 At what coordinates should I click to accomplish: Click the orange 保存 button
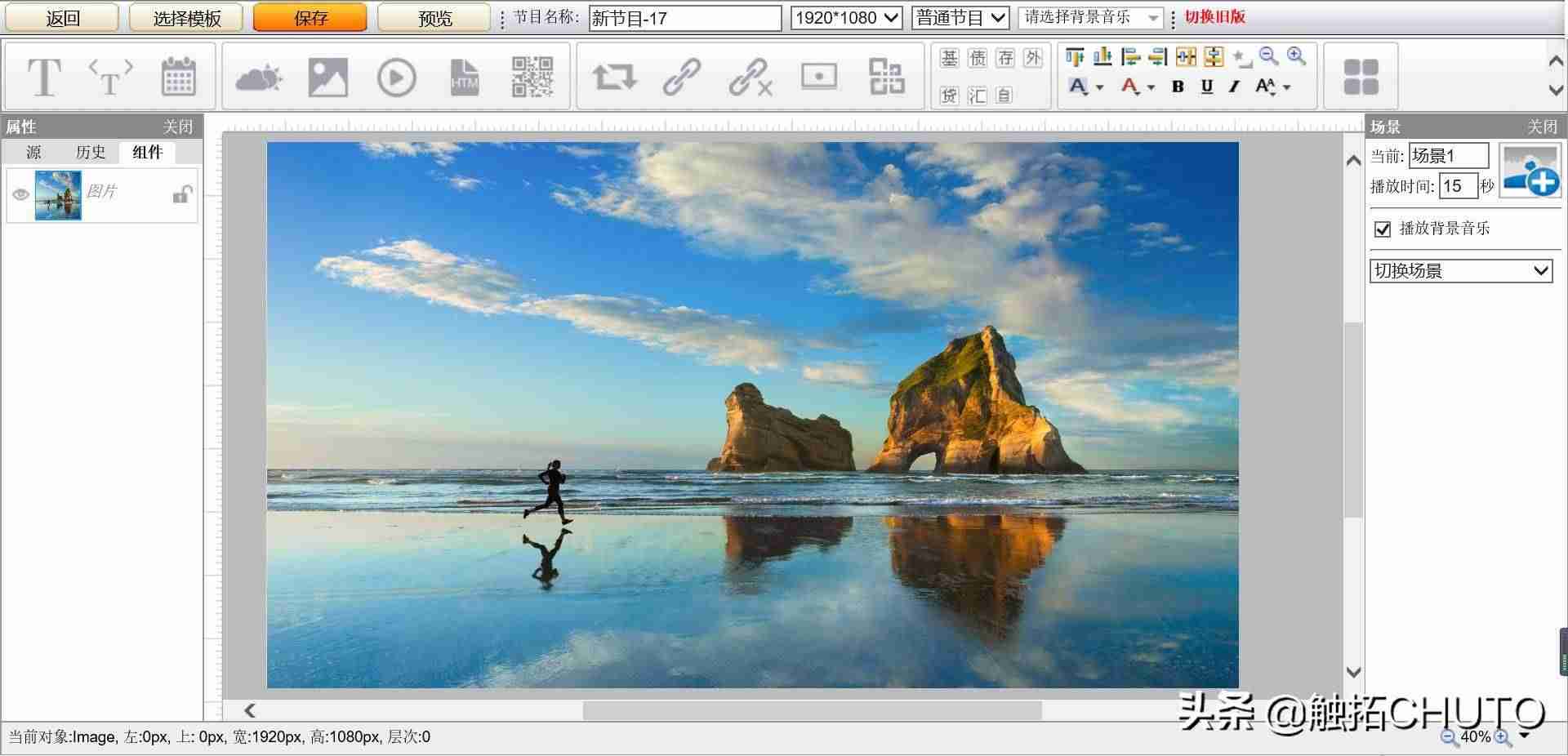coord(310,18)
